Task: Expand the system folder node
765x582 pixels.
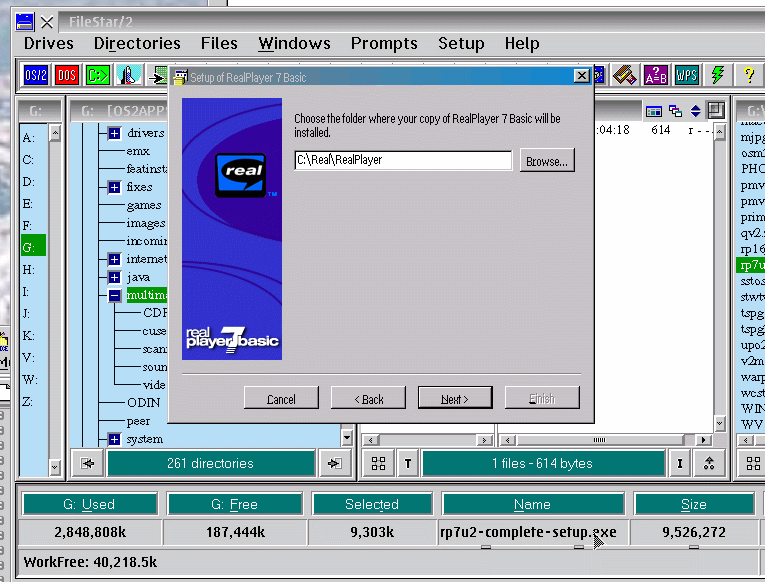Action: coord(114,439)
